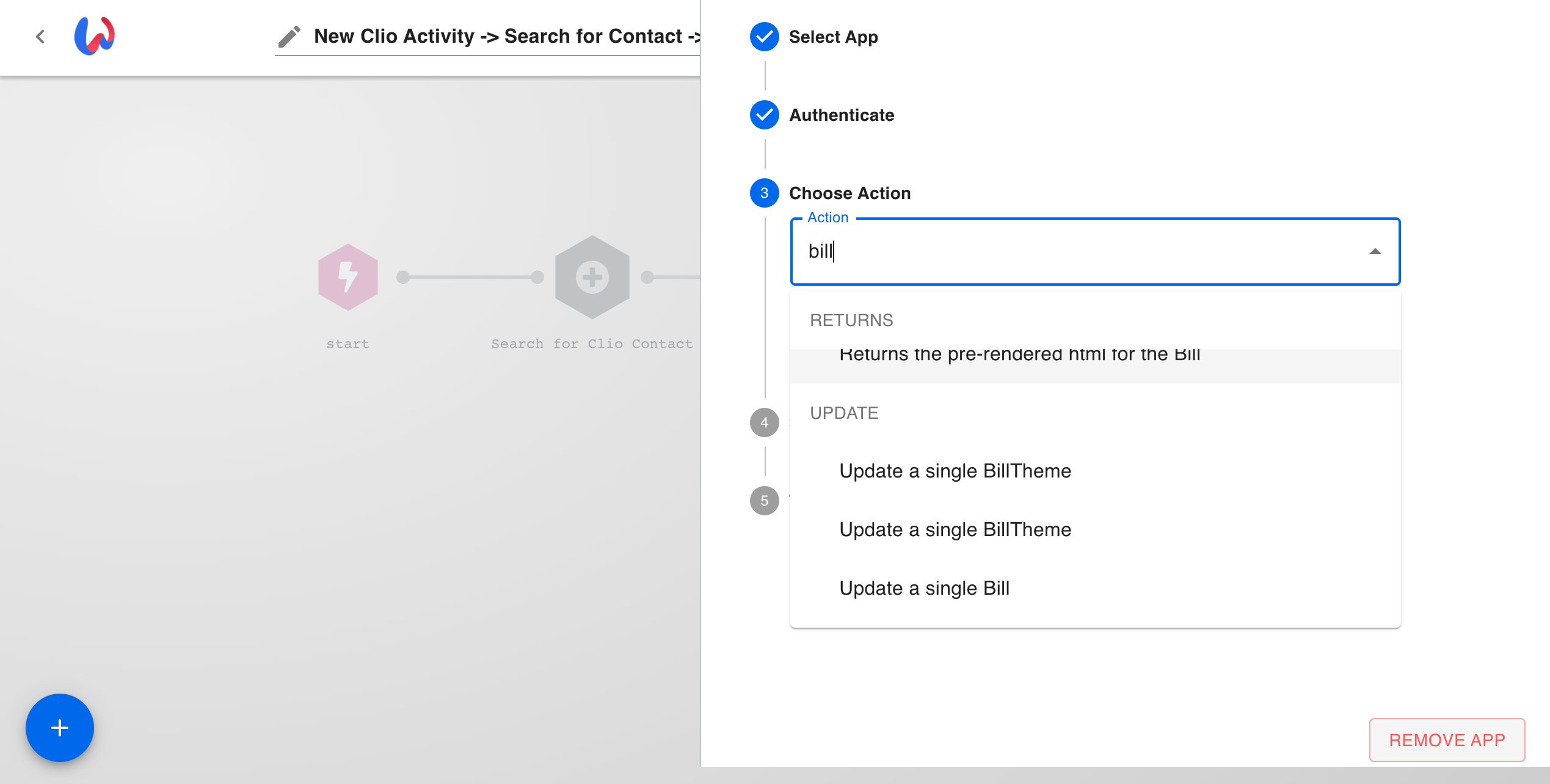Pick 'Update a single Bill' option

point(1095,588)
